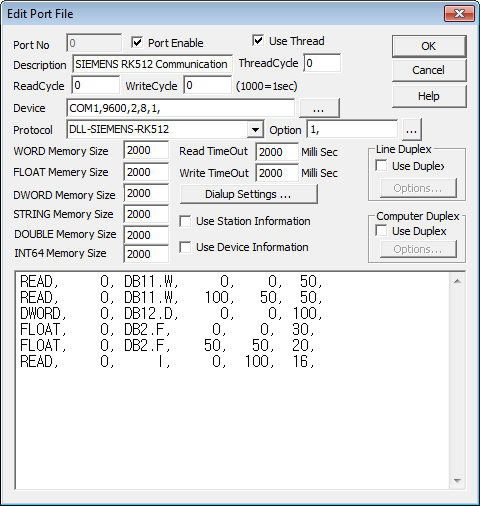Open Dialup Settings dialog

click(248, 194)
